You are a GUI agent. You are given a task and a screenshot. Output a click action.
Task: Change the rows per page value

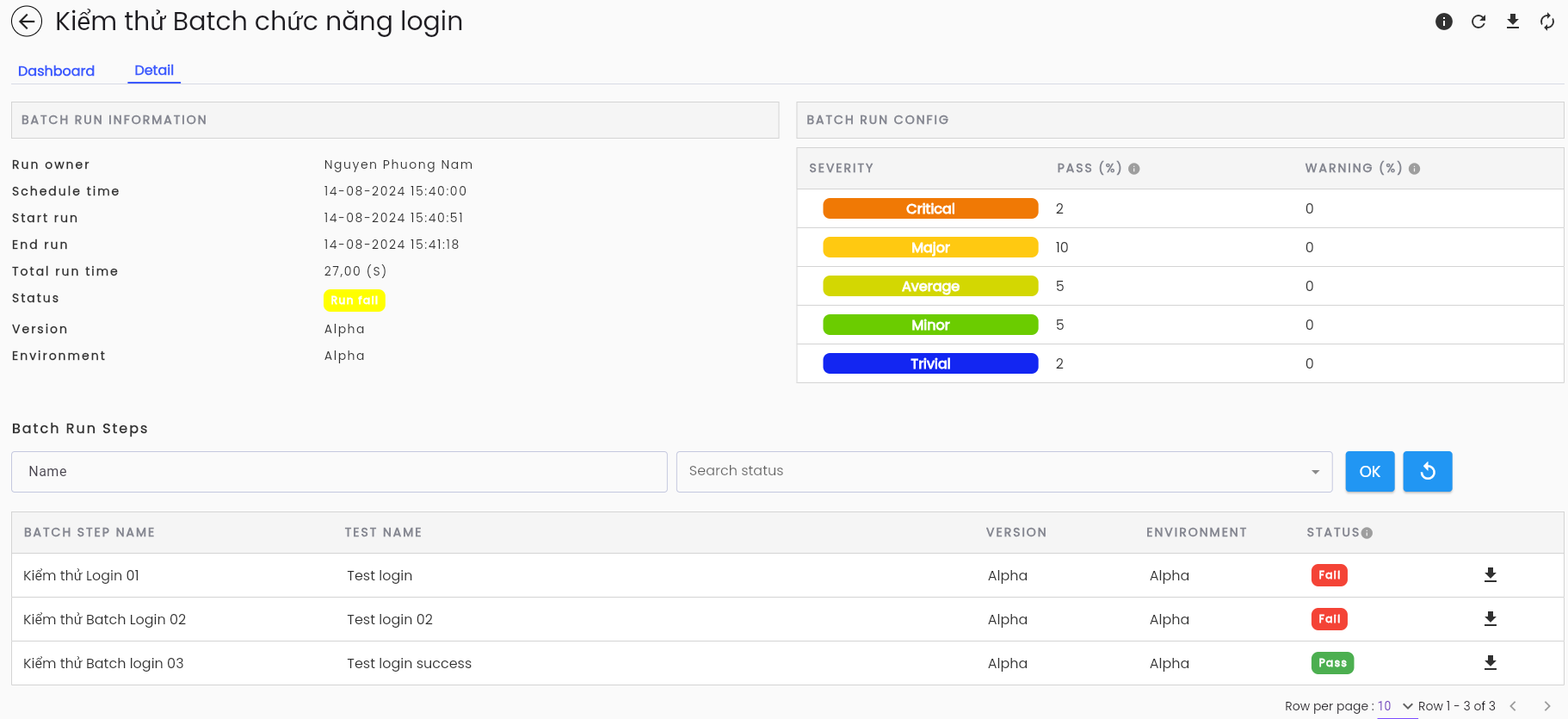pyautogui.click(x=1396, y=706)
